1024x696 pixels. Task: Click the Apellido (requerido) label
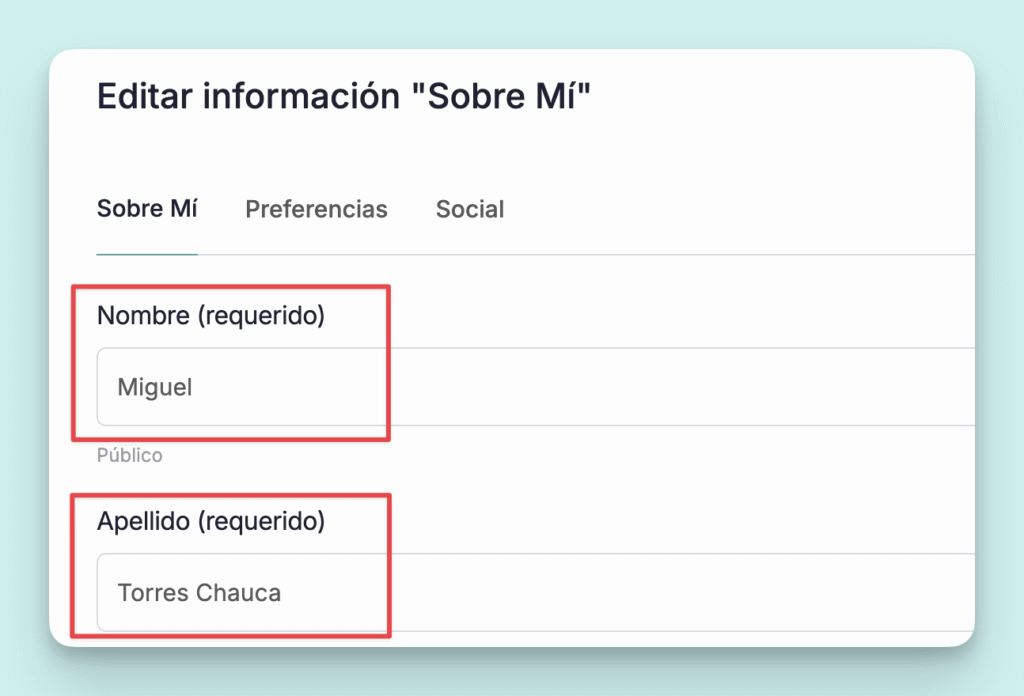coord(211,521)
